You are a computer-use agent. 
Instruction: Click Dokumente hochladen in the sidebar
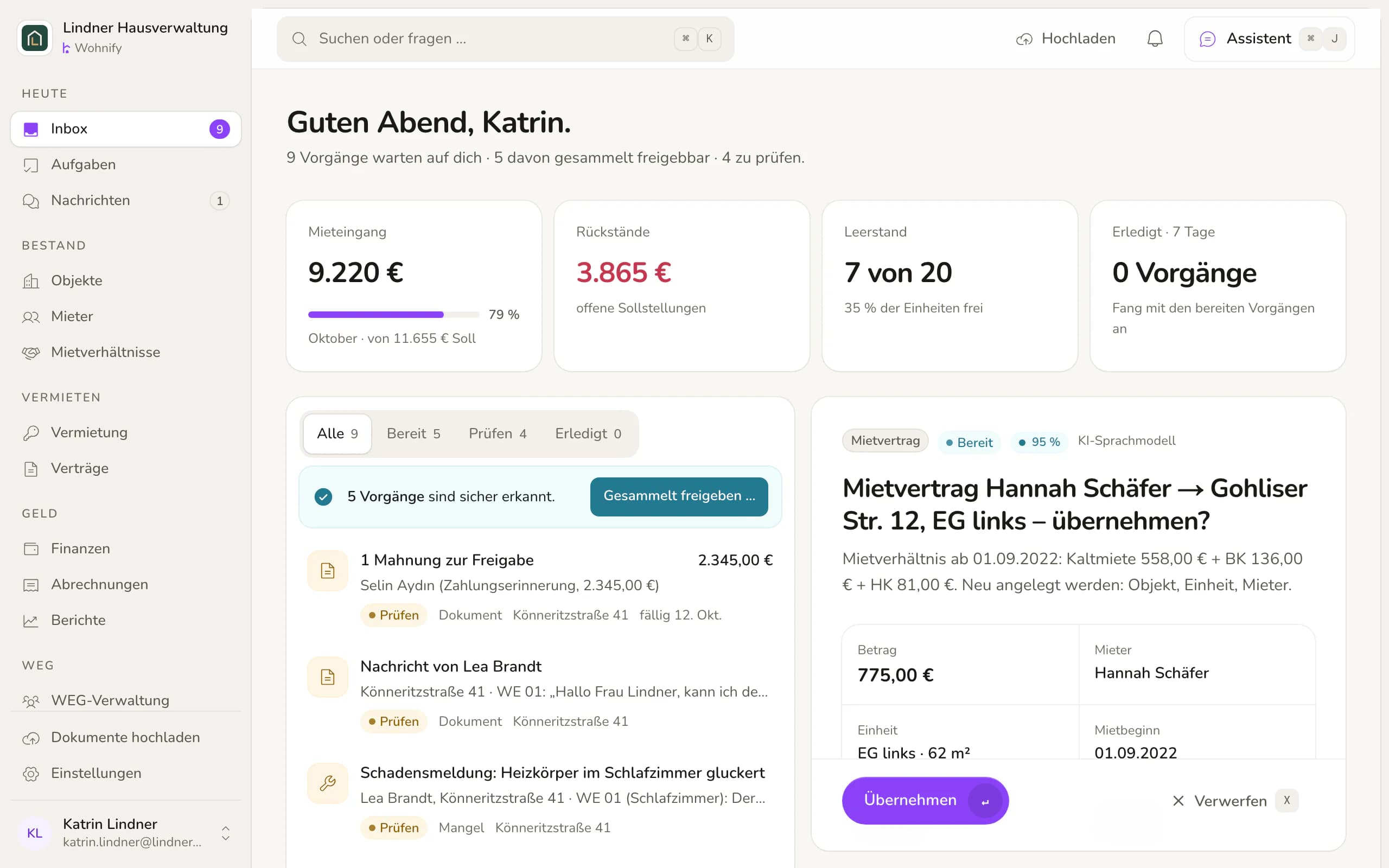(126, 737)
